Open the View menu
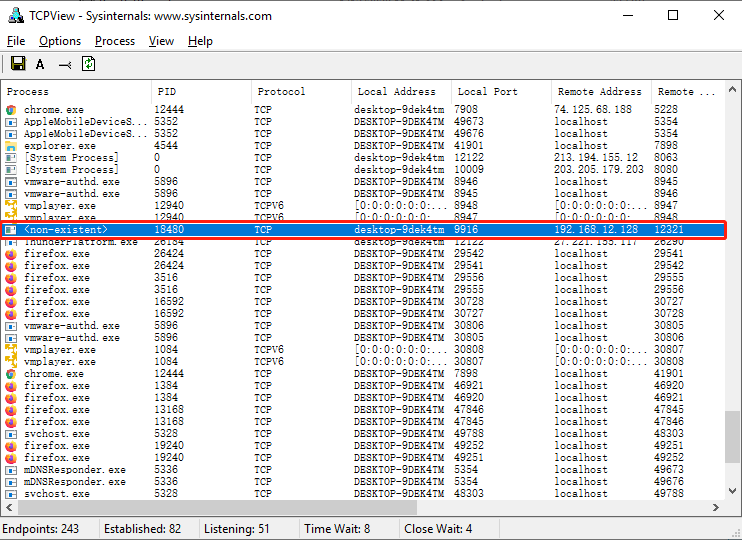Image resolution: width=742 pixels, height=540 pixels. [161, 41]
